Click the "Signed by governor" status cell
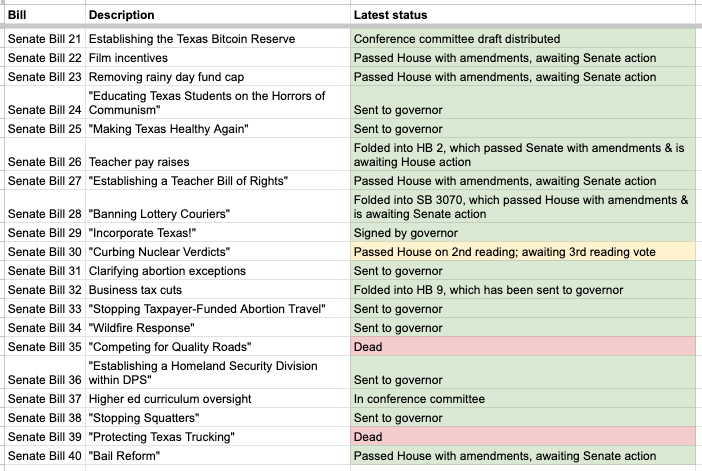This screenshot has height=471, width=702. 523,232
